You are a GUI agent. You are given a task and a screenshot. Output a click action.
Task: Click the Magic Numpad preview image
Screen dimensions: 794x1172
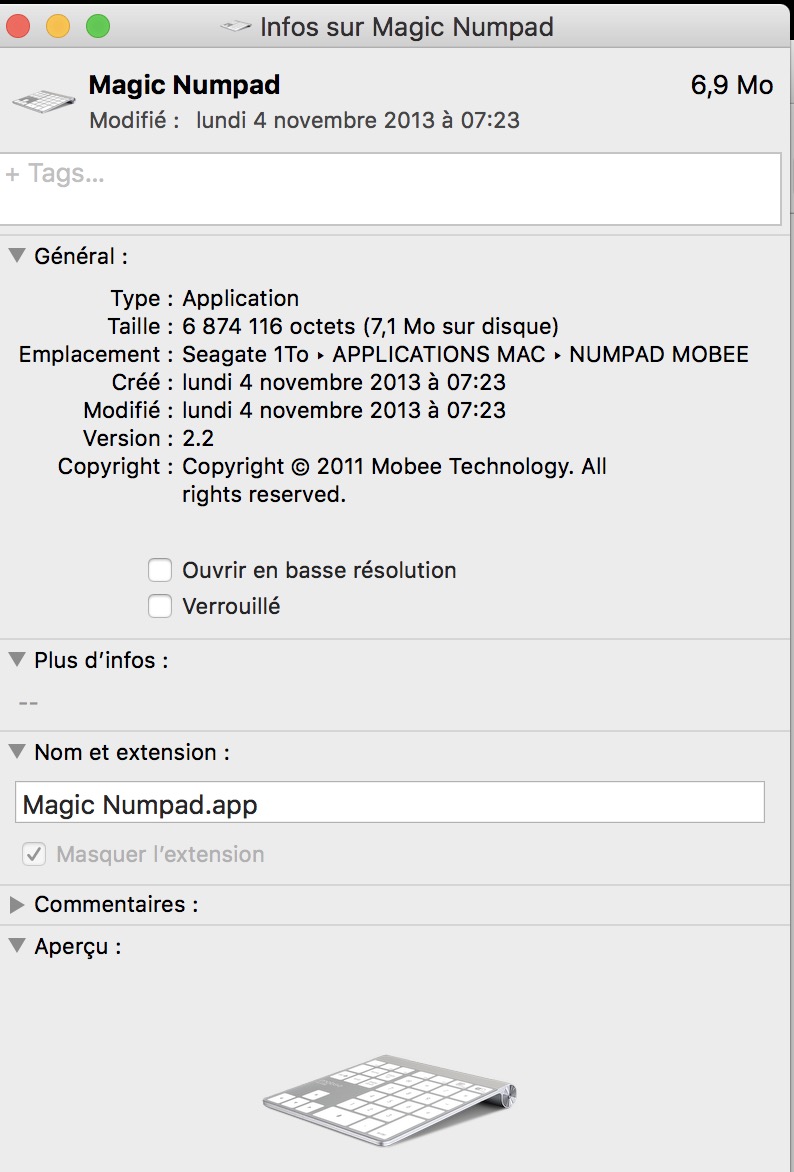tap(390, 1099)
